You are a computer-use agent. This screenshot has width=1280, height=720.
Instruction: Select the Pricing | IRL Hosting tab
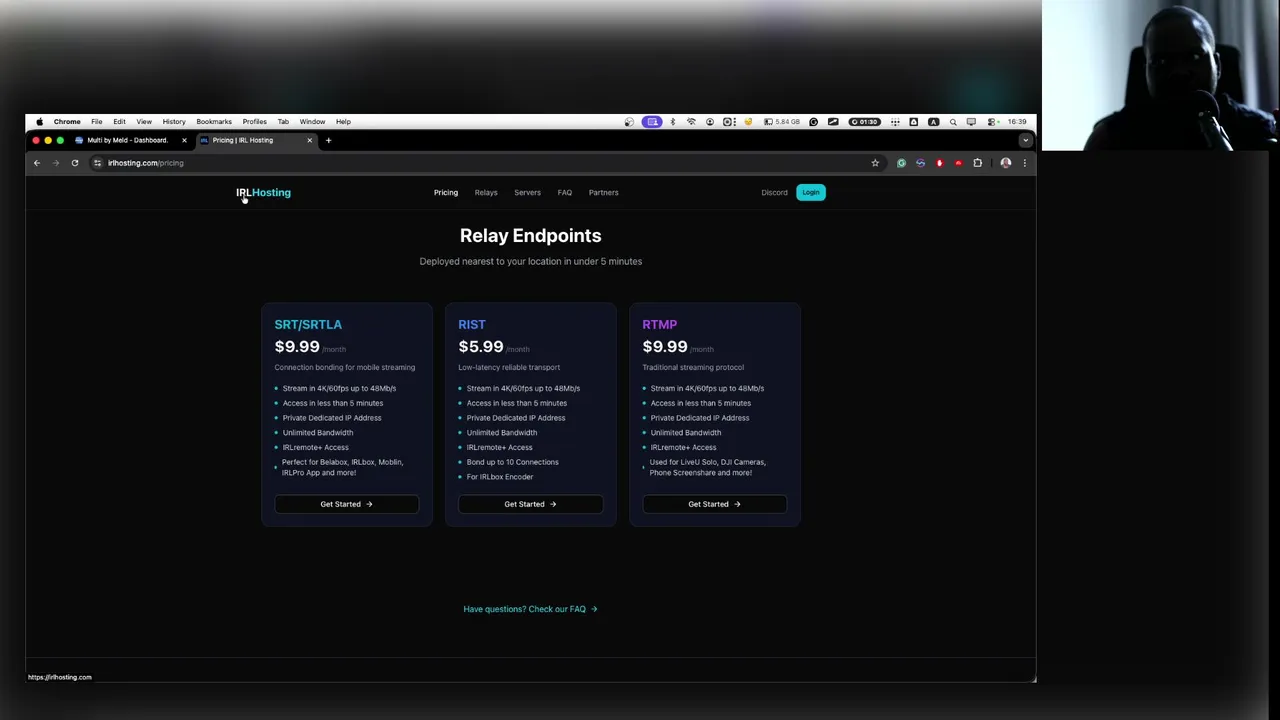[x=257, y=140]
